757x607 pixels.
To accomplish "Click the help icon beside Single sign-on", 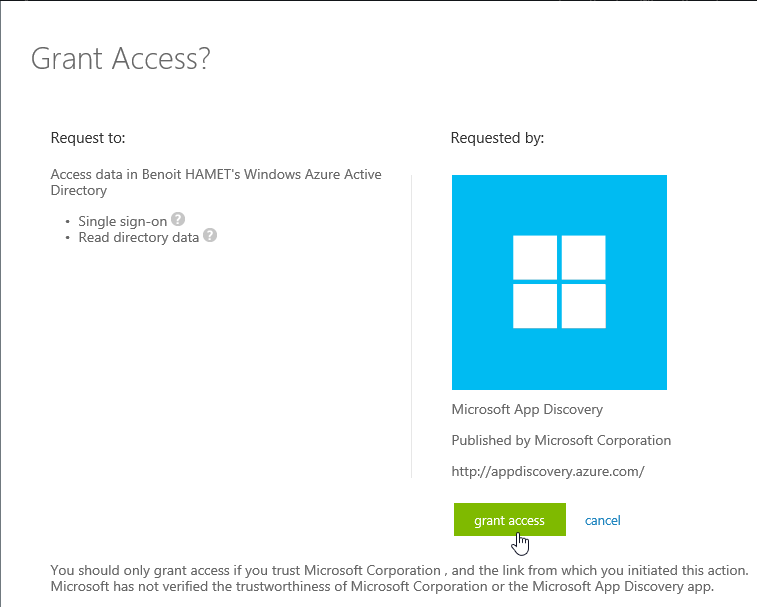I will click(x=178, y=219).
